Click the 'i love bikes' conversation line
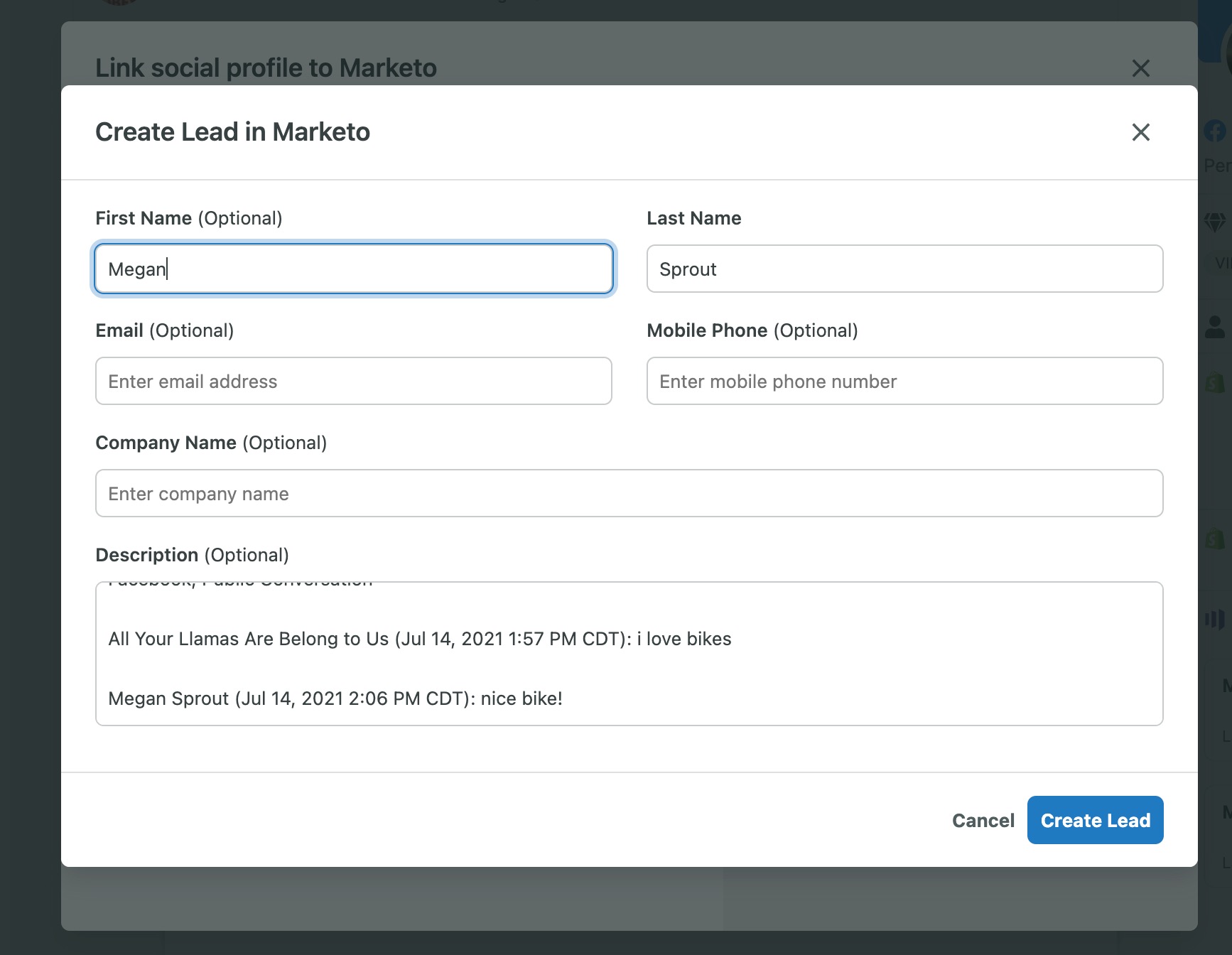Screen dimensions: 1232x955 point(419,639)
